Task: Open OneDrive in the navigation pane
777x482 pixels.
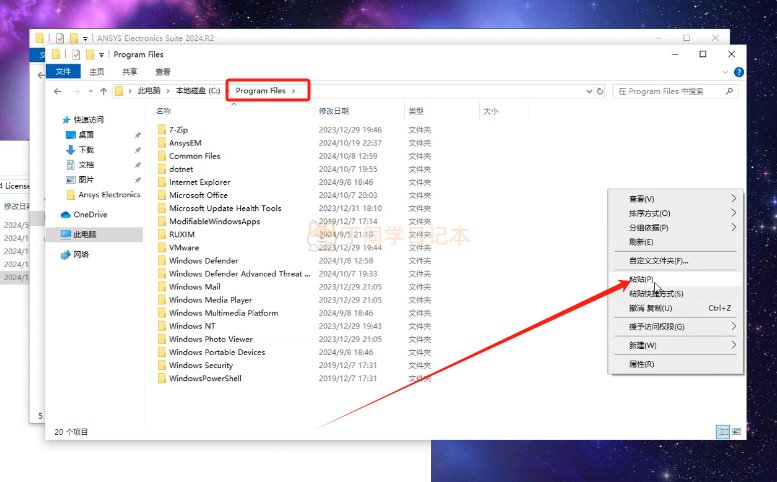Action: click(89, 214)
